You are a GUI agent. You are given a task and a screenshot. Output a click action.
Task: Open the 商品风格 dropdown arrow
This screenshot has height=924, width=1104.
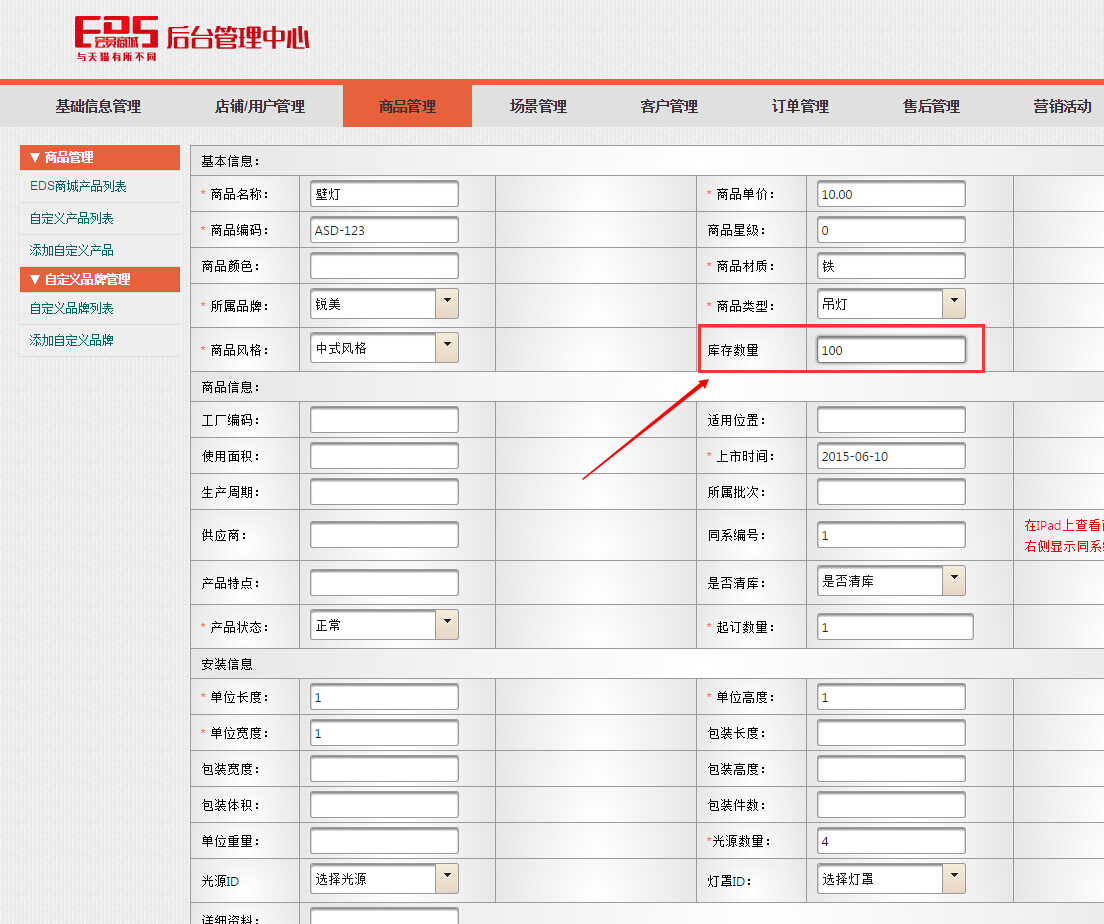point(447,347)
